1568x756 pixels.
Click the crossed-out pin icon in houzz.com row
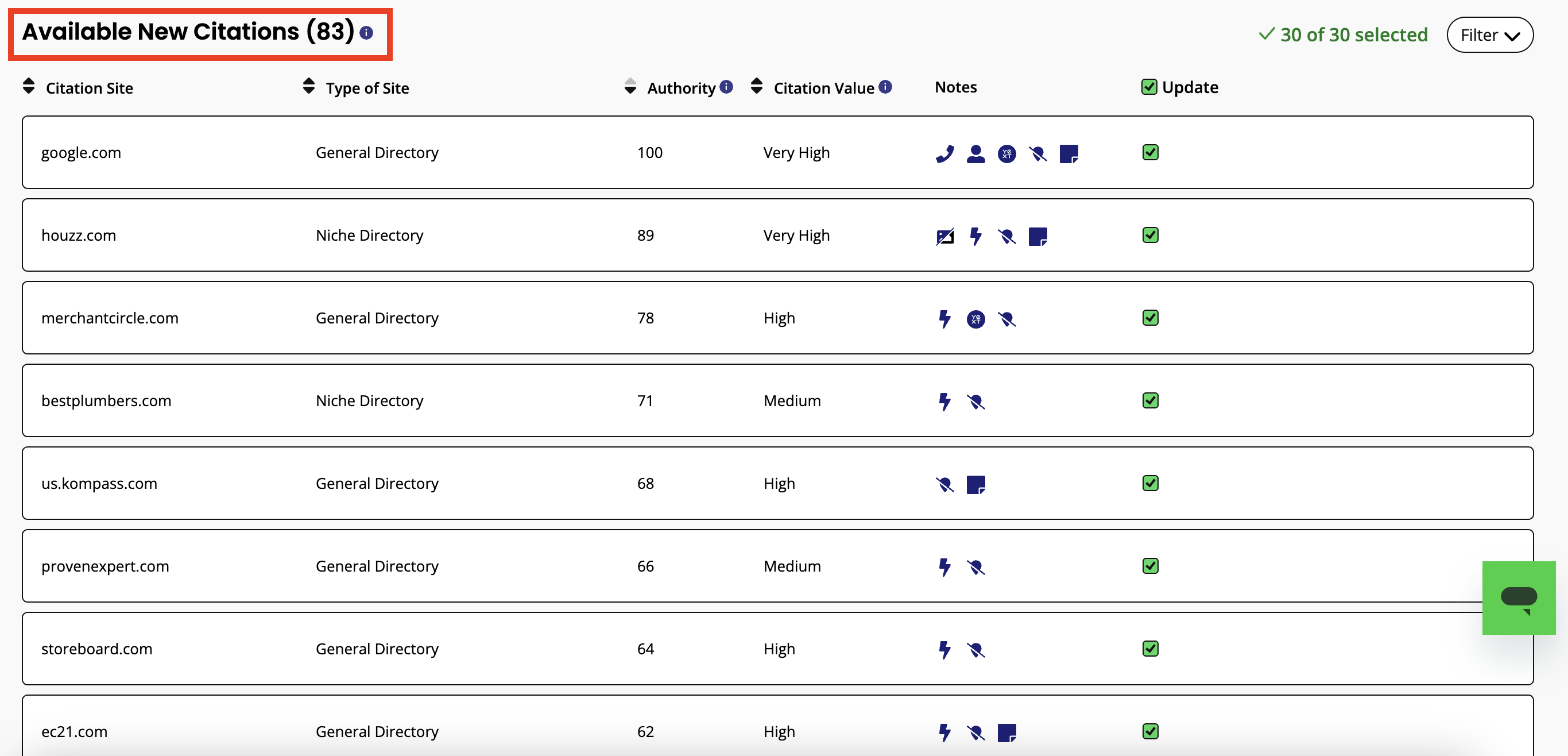(1007, 236)
